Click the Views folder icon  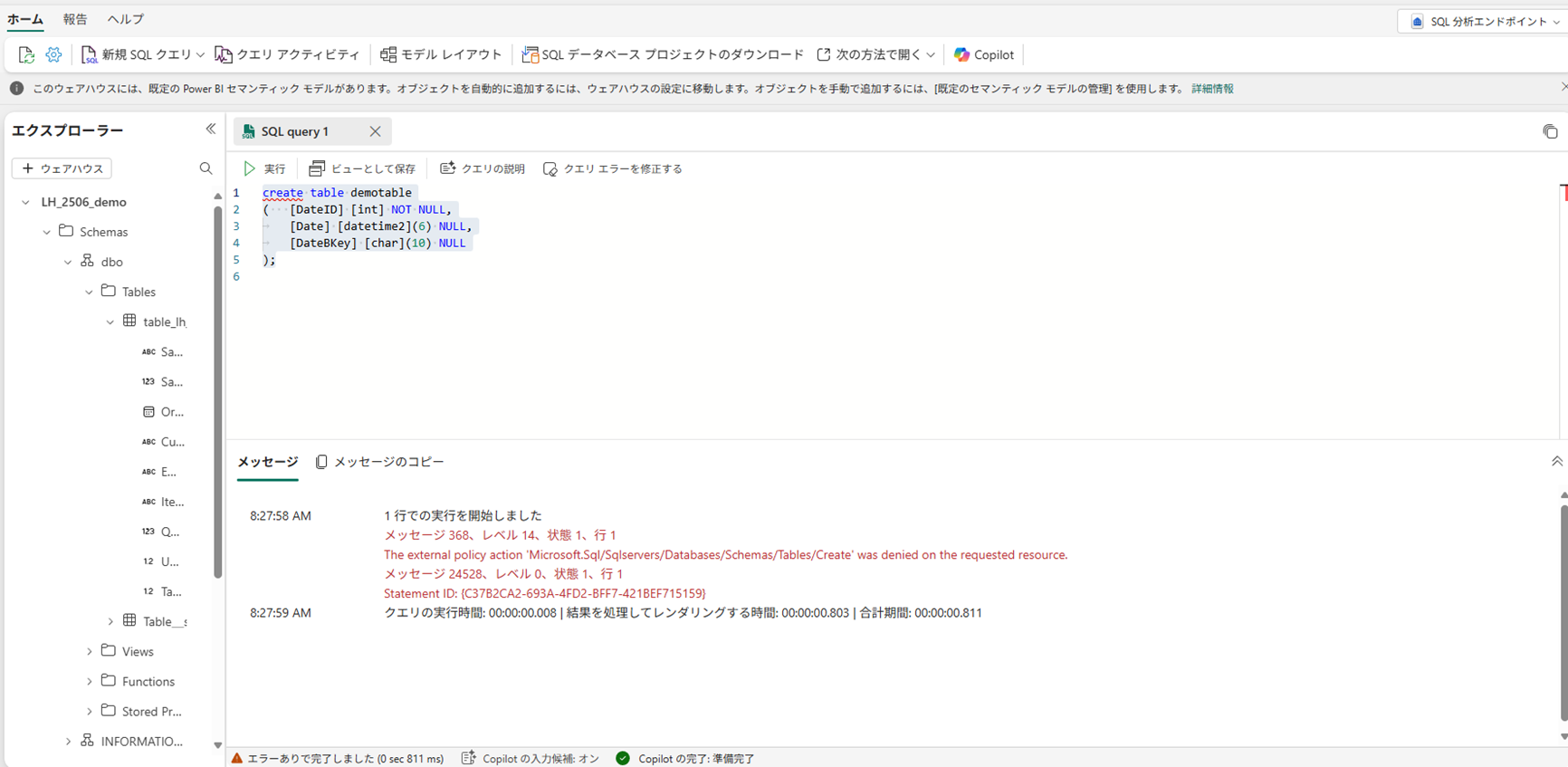point(109,651)
